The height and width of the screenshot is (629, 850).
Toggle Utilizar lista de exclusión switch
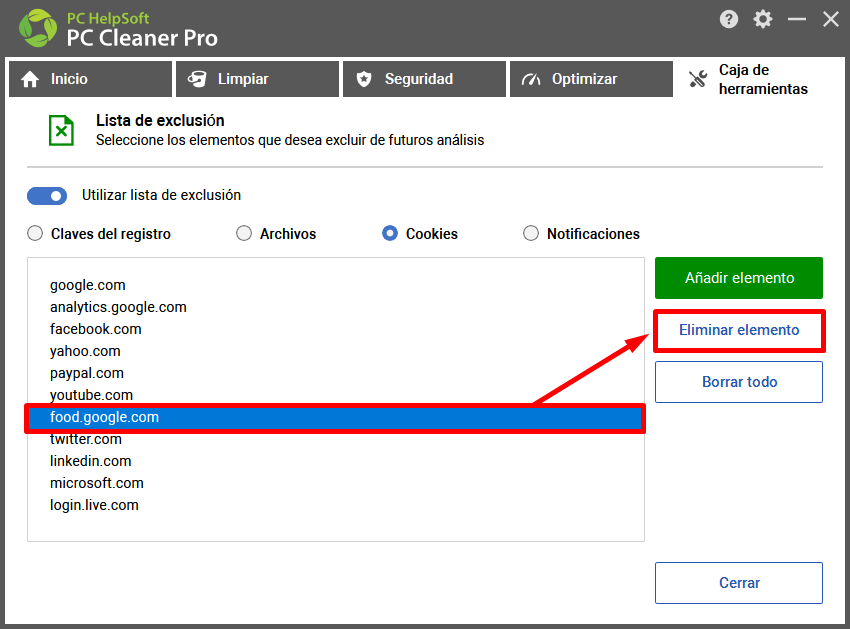47,196
